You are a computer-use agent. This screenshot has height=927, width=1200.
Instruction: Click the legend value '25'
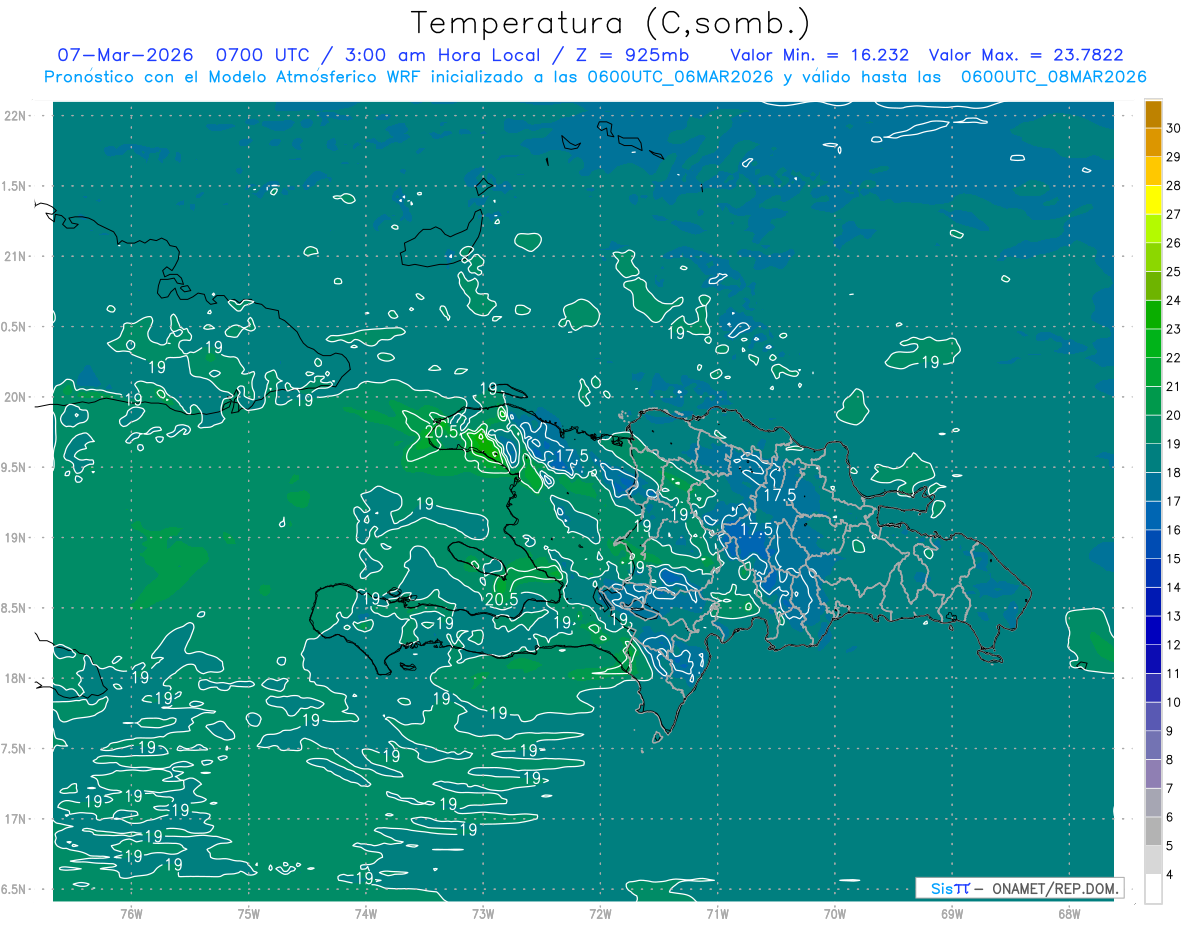(1174, 271)
